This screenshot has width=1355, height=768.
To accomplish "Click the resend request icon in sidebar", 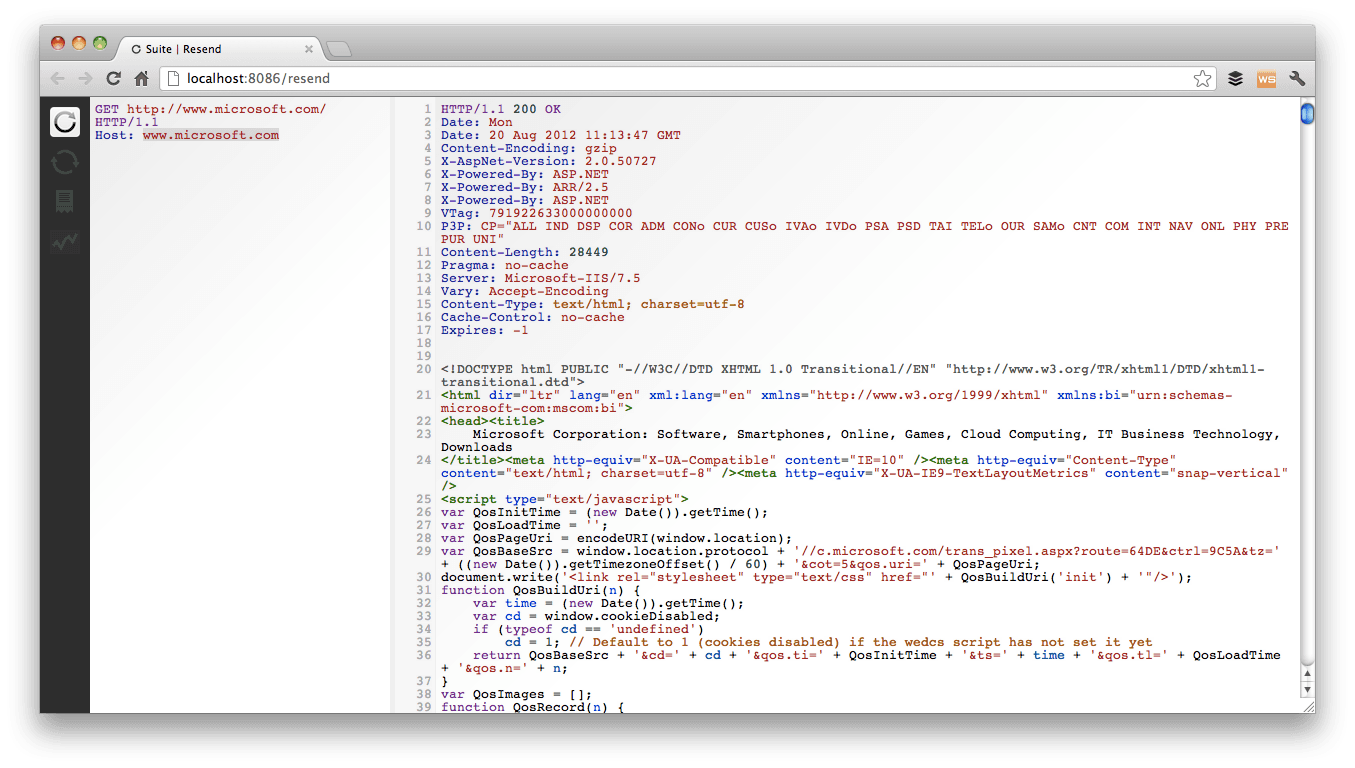I will (65, 122).
